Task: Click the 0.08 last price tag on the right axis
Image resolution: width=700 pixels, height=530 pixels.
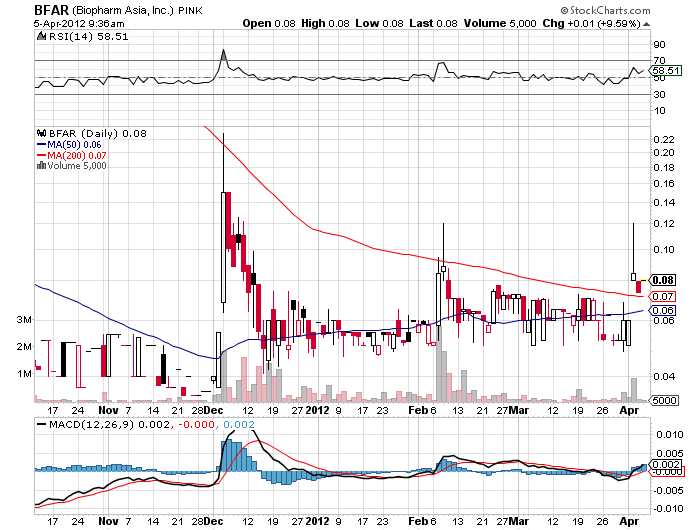Action: pyautogui.click(x=663, y=280)
